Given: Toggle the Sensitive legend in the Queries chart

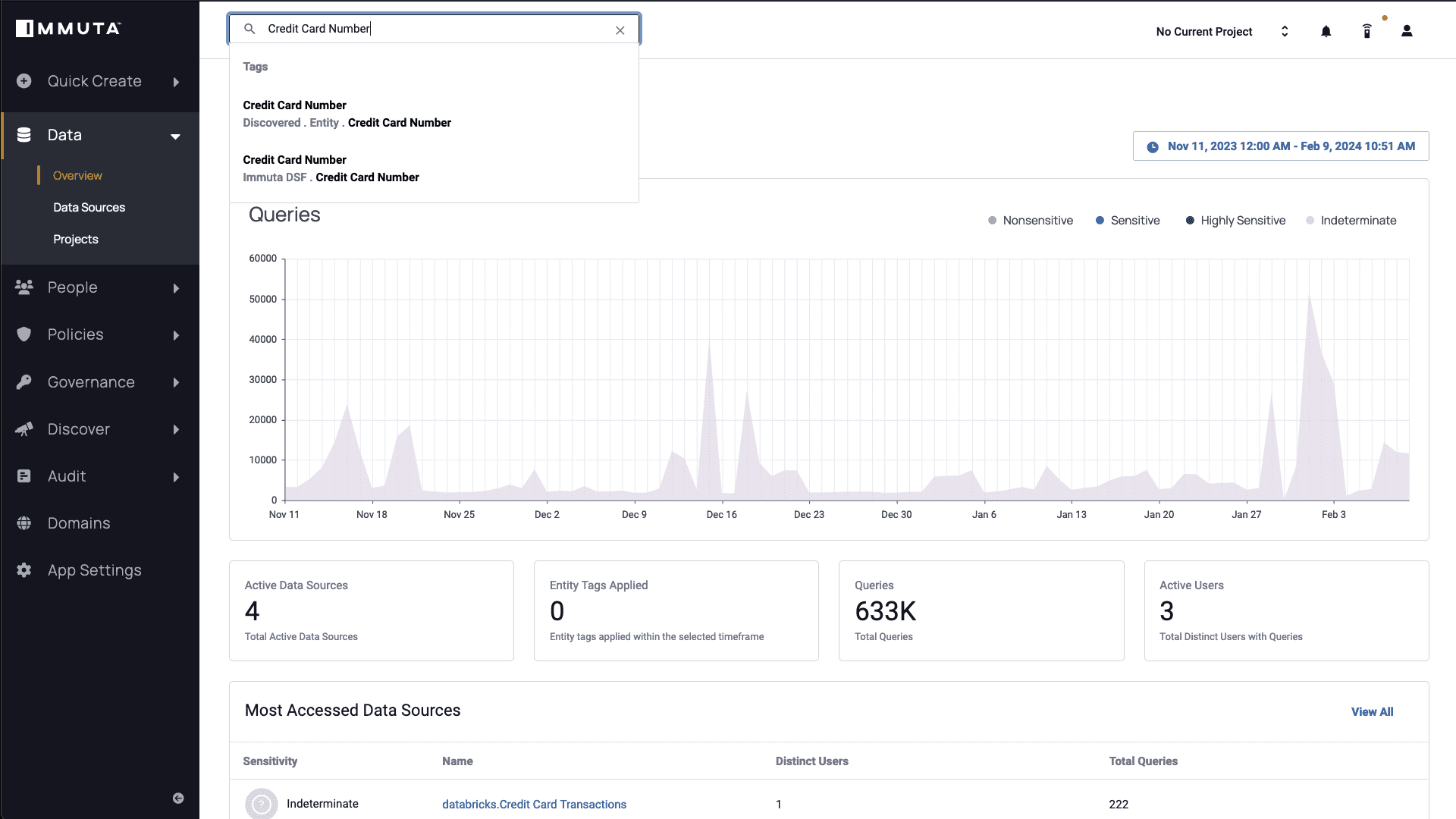Looking at the screenshot, I should coord(1128,220).
